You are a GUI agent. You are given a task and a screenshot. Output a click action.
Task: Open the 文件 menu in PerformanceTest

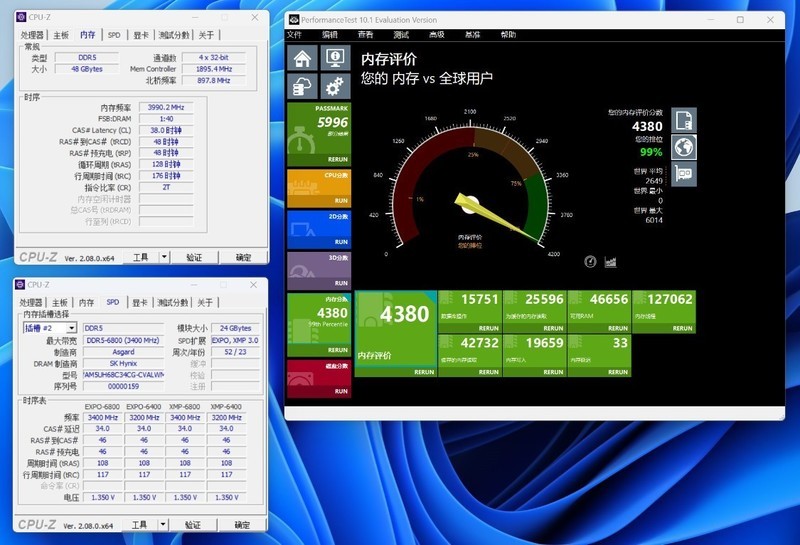294,35
